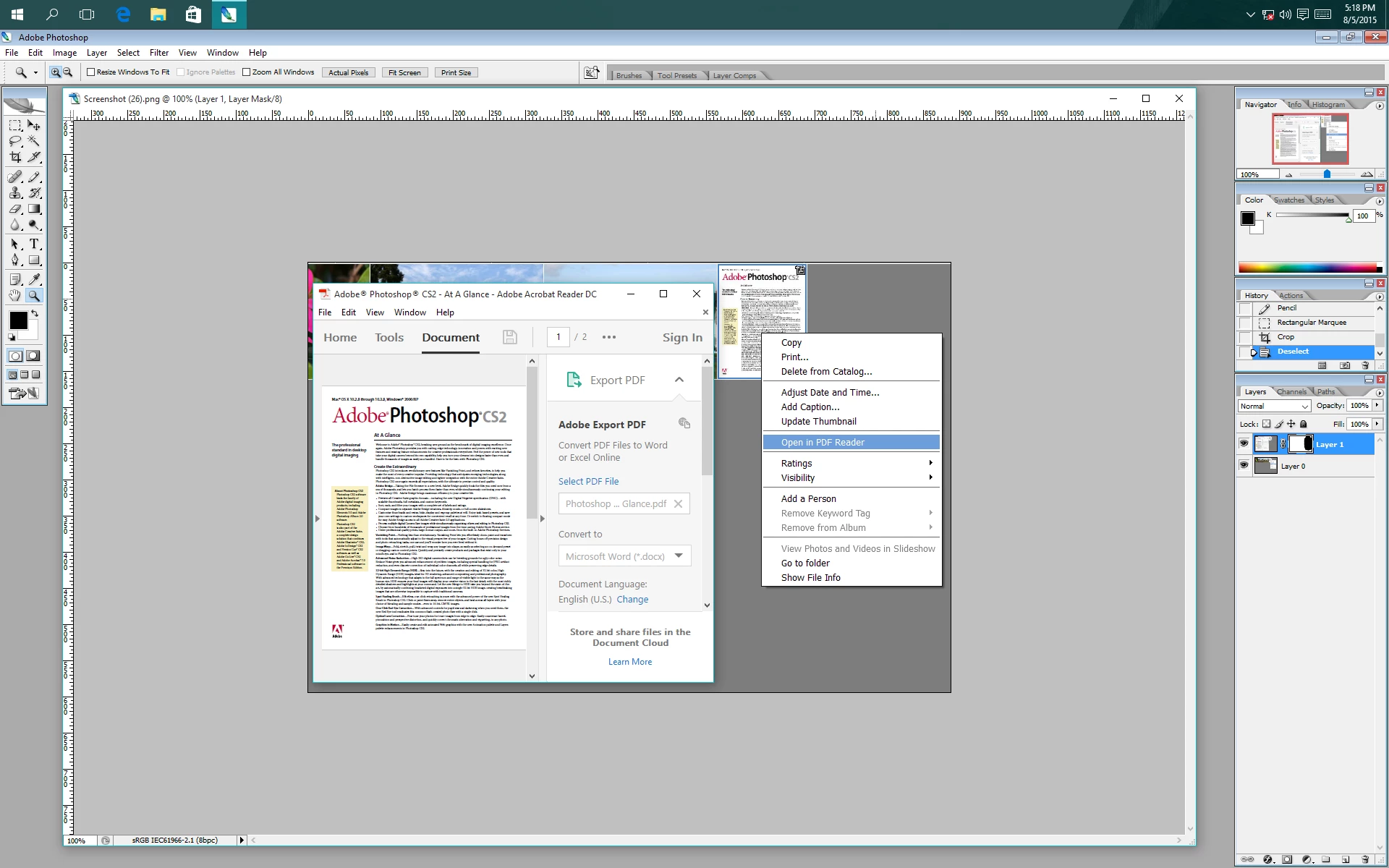Viewport: 1389px width, 868px height.
Task: Choose Open in PDF Reader from context menu
Action: (823, 442)
